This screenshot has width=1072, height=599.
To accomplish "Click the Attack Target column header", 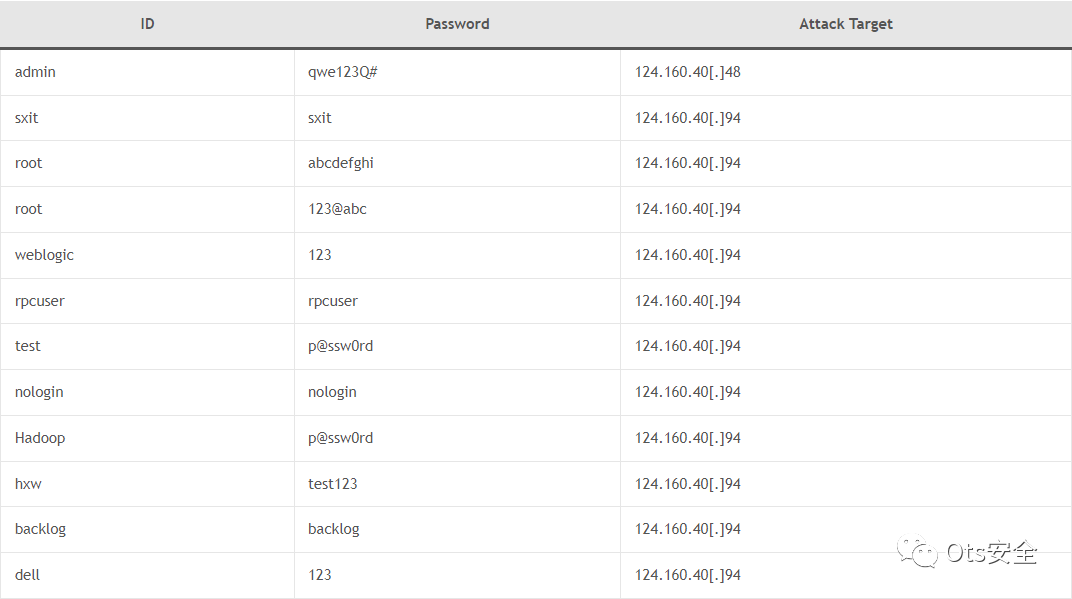I will pos(845,24).
